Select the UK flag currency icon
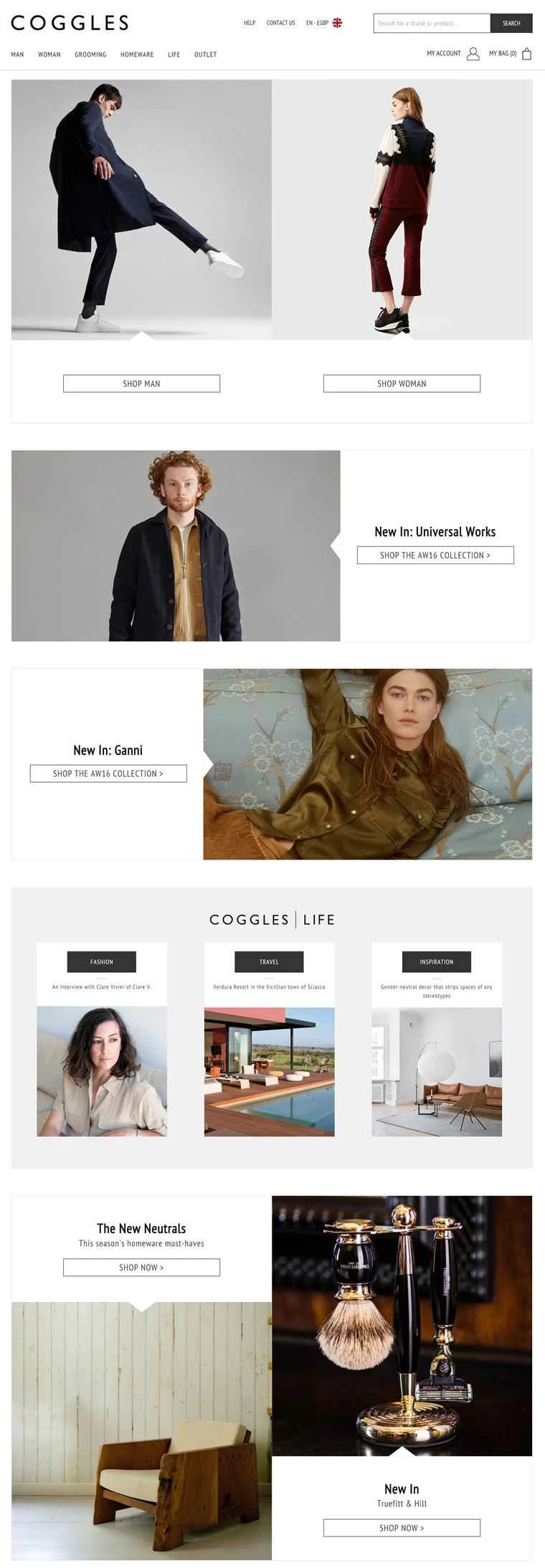This screenshot has height=1568, width=545. click(337, 23)
